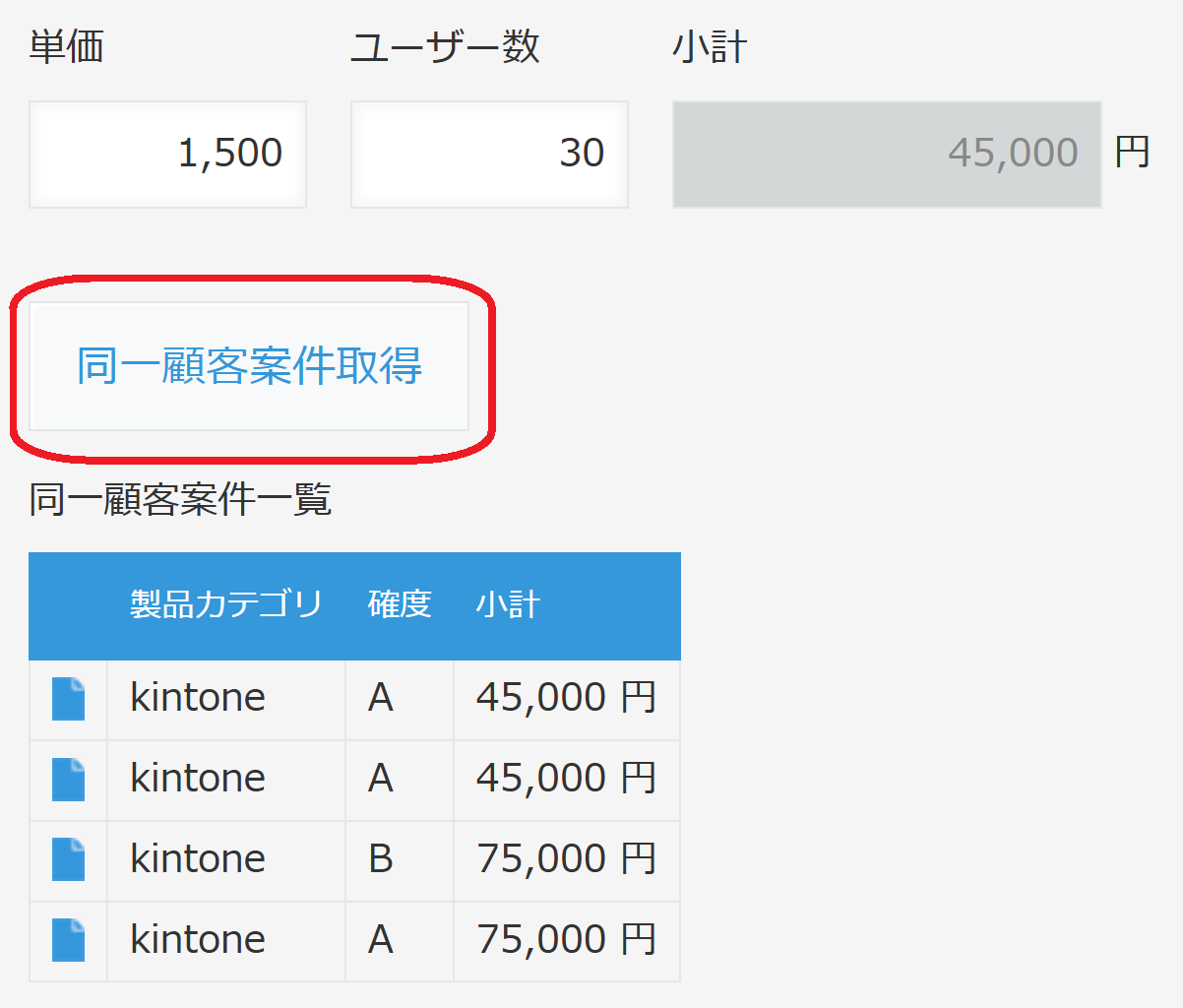Viewport: 1183px width, 1008px height.
Task: Select 75,000 円 cell in last table row
Action: pos(567,941)
